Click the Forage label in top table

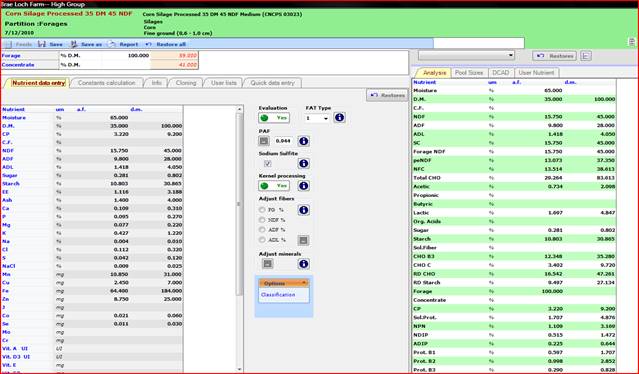click(11, 55)
